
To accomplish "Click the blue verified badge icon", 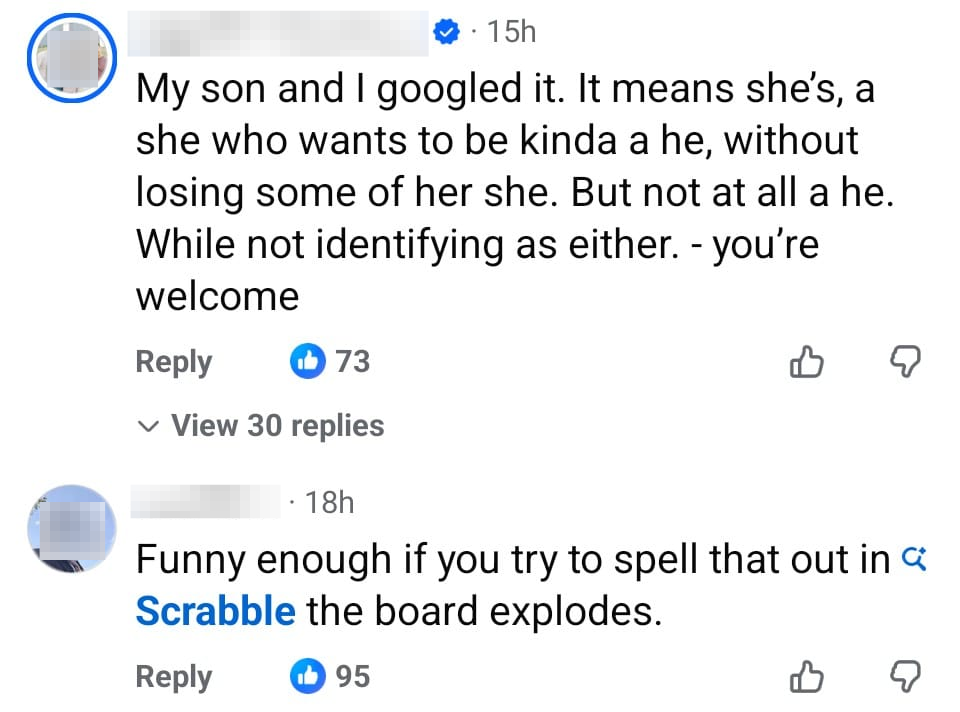I will click(445, 33).
